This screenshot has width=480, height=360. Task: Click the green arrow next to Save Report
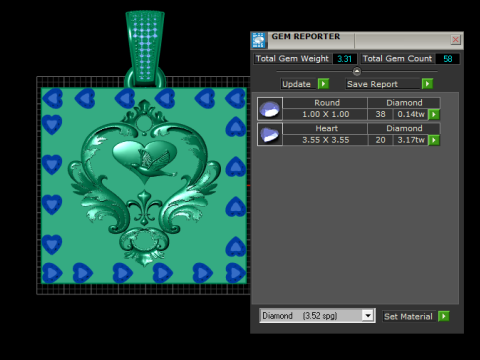(x=427, y=84)
